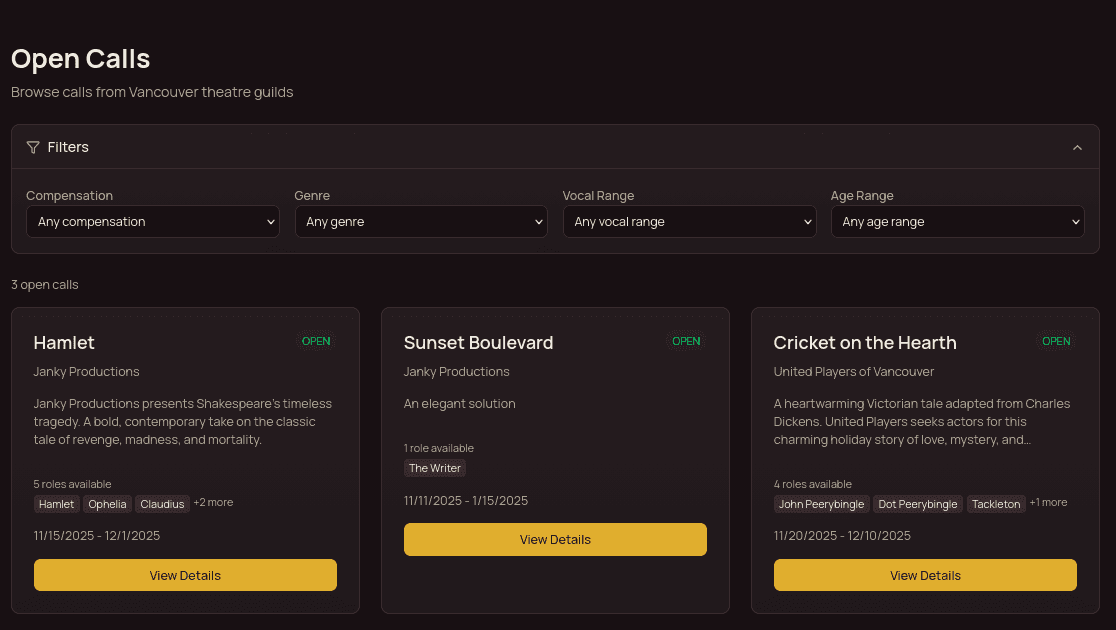Click The Writer role tag
Viewport: 1116px width, 630px height.
tap(434, 468)
